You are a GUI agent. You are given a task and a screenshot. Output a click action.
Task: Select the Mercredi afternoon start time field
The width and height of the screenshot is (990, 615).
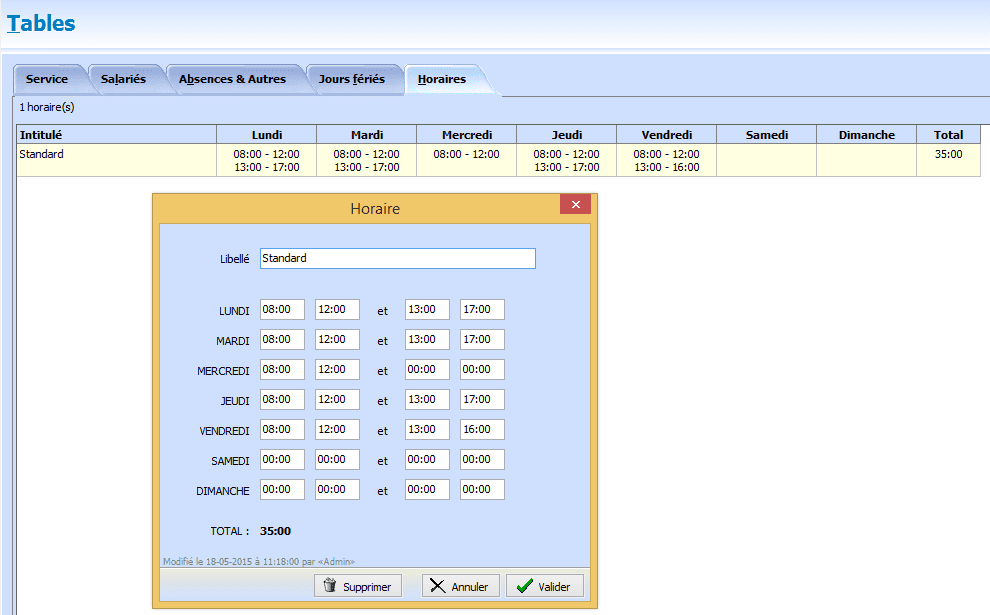pos(427,370)
